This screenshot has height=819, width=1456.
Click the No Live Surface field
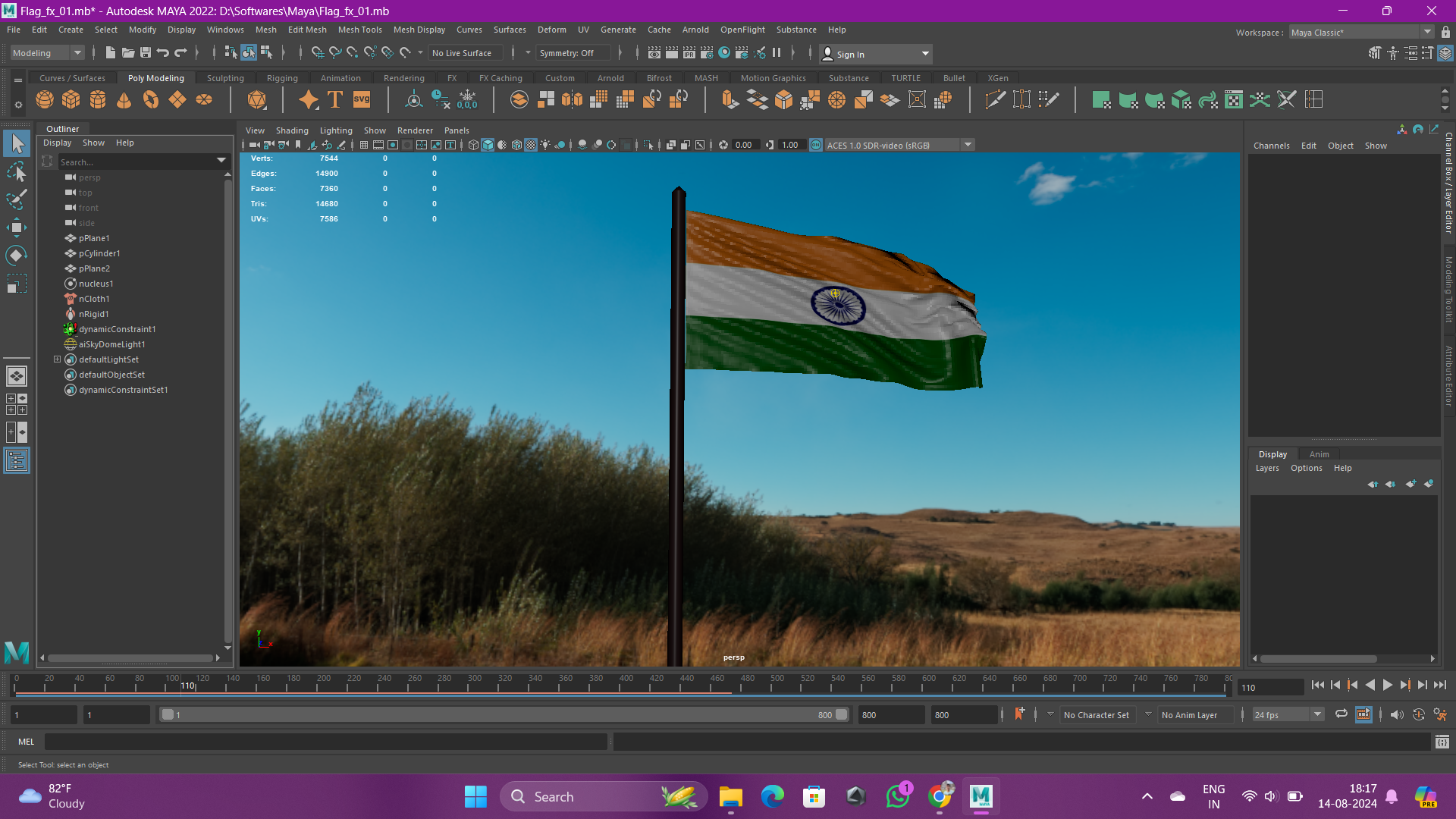pyautogui.click(x=466, y=52)
